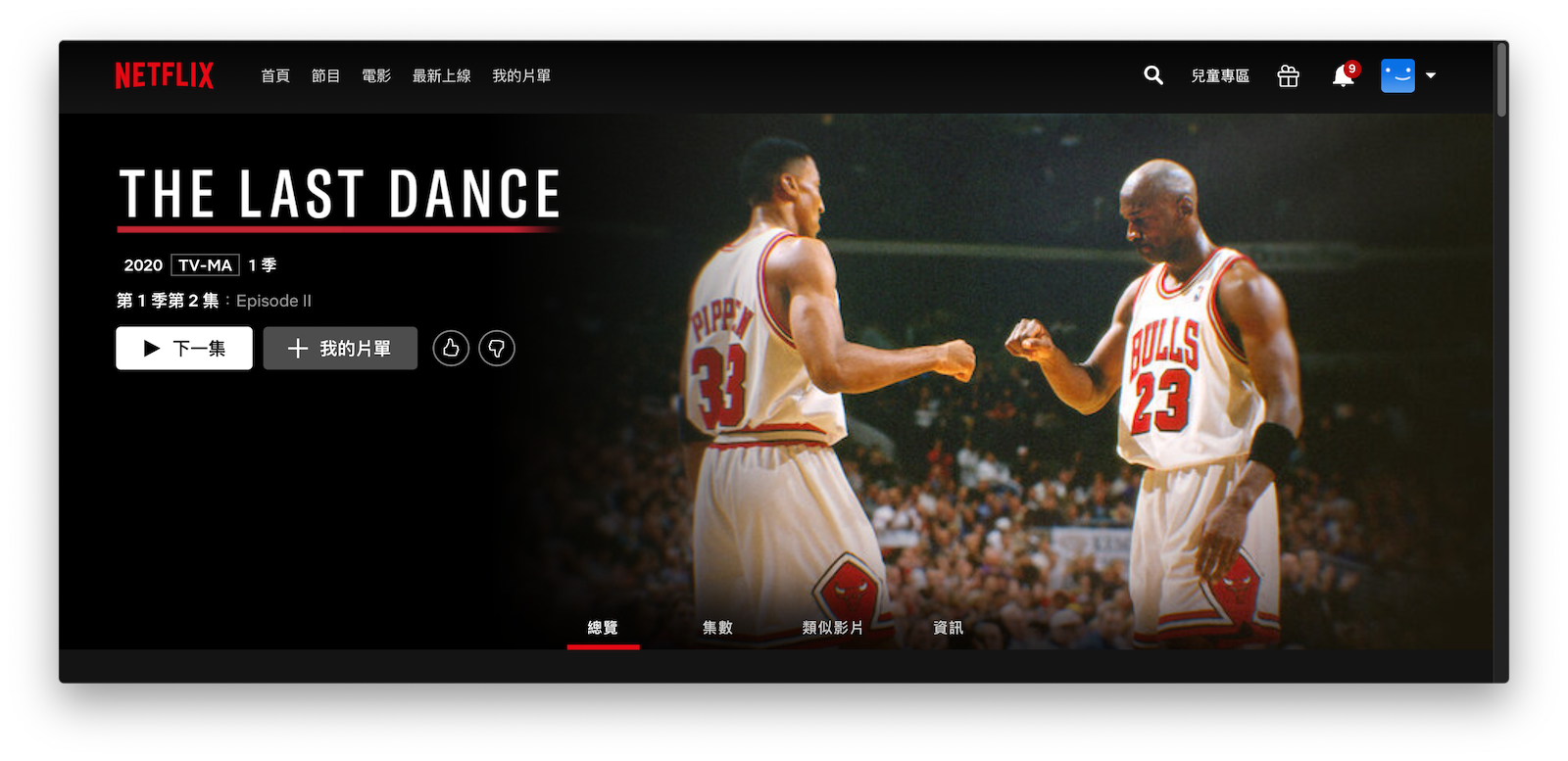Expand the profile dropdown arrow
Image resolution: width=1568 pixels, height=761 pixels.
click(x=1431, y=75)
